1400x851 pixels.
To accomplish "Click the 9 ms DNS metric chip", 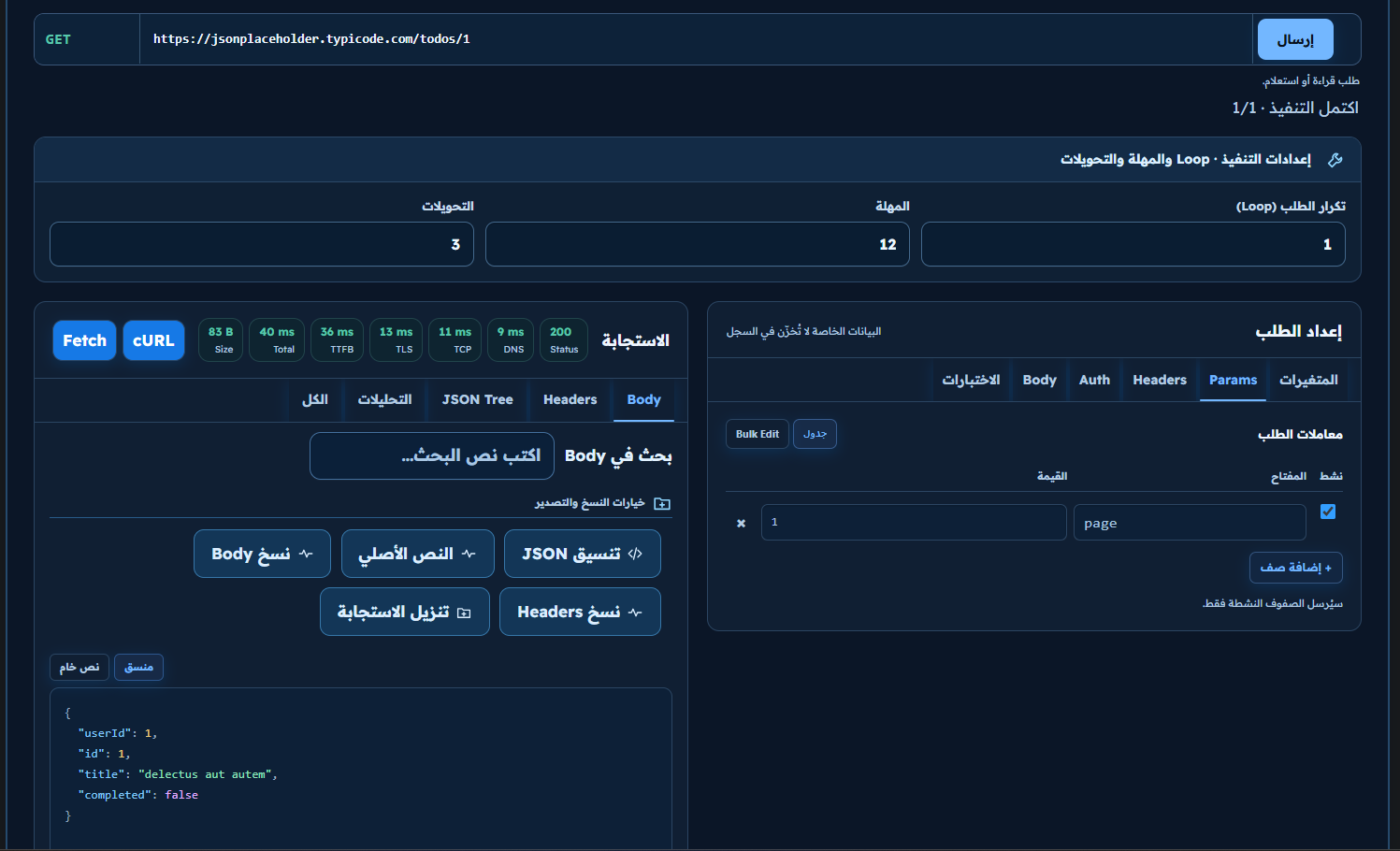I will tap(511, 340).
